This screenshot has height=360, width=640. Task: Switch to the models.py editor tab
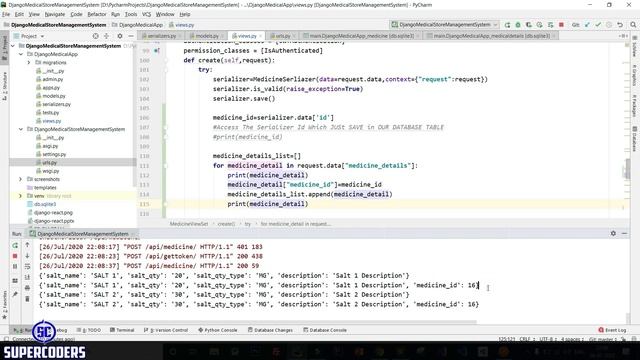pyautogui.click(x=207, y=36)
